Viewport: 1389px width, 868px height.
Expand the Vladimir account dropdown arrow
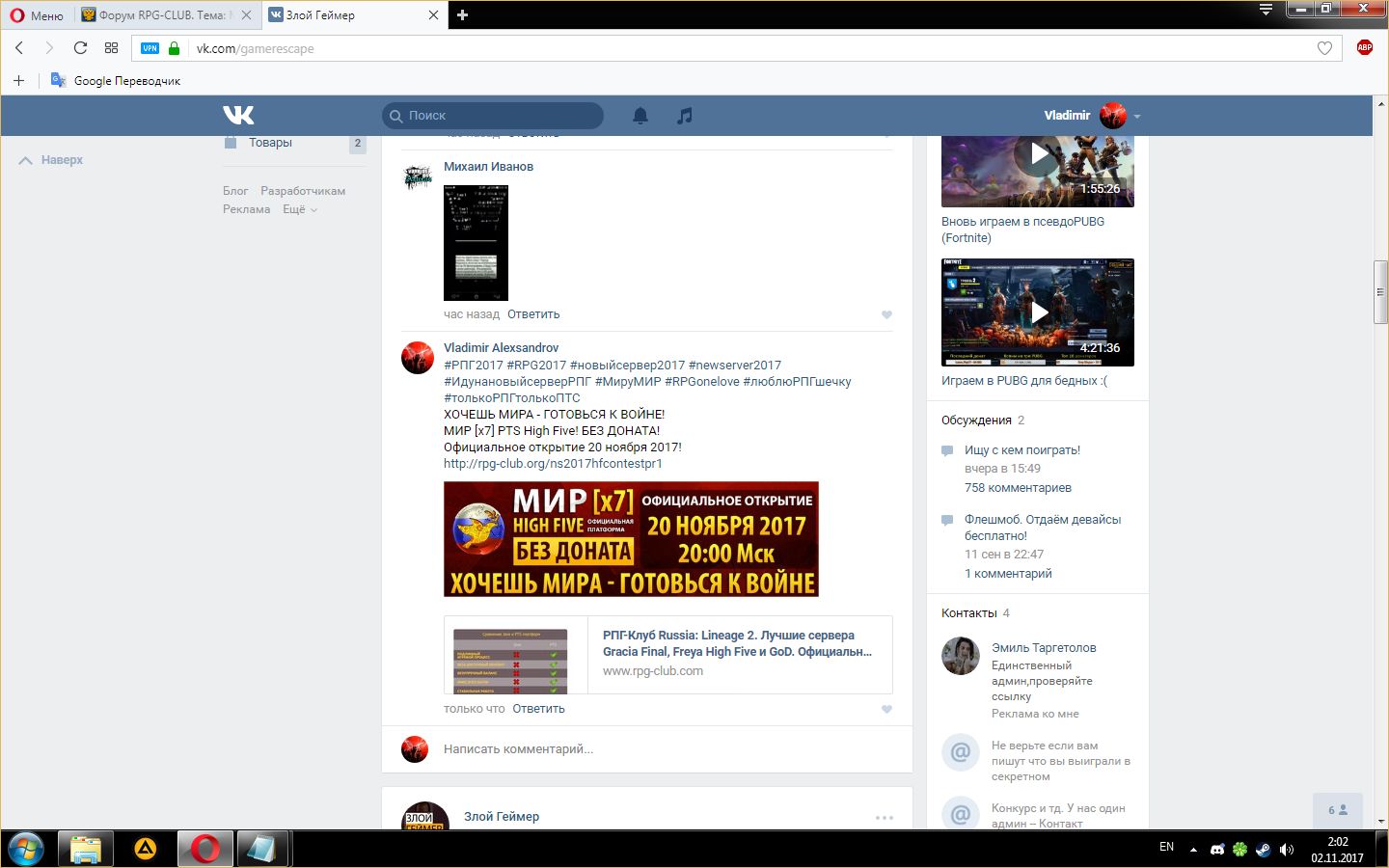click(1137, 116)
